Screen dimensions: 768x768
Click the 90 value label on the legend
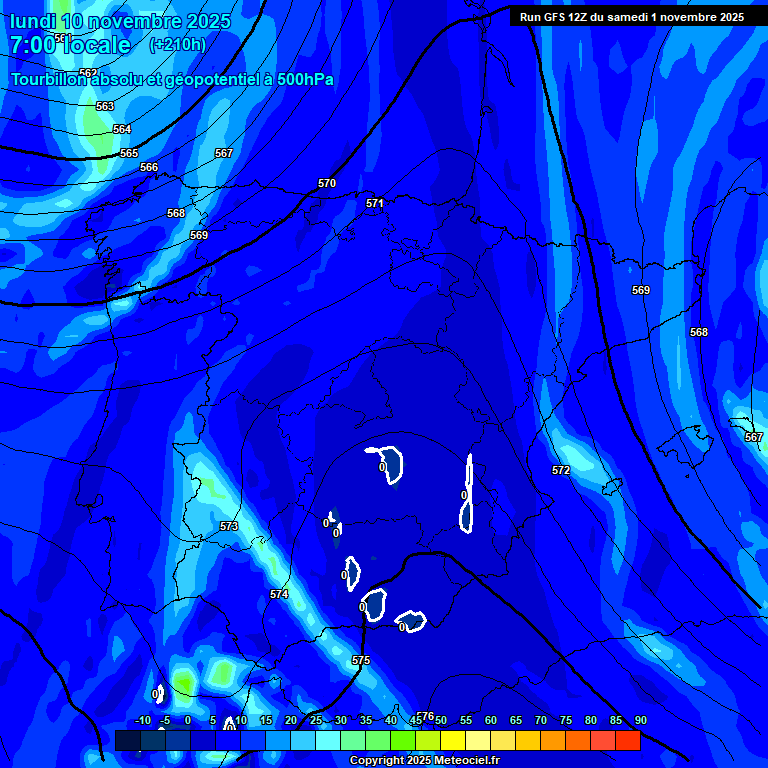coord(640,721)
